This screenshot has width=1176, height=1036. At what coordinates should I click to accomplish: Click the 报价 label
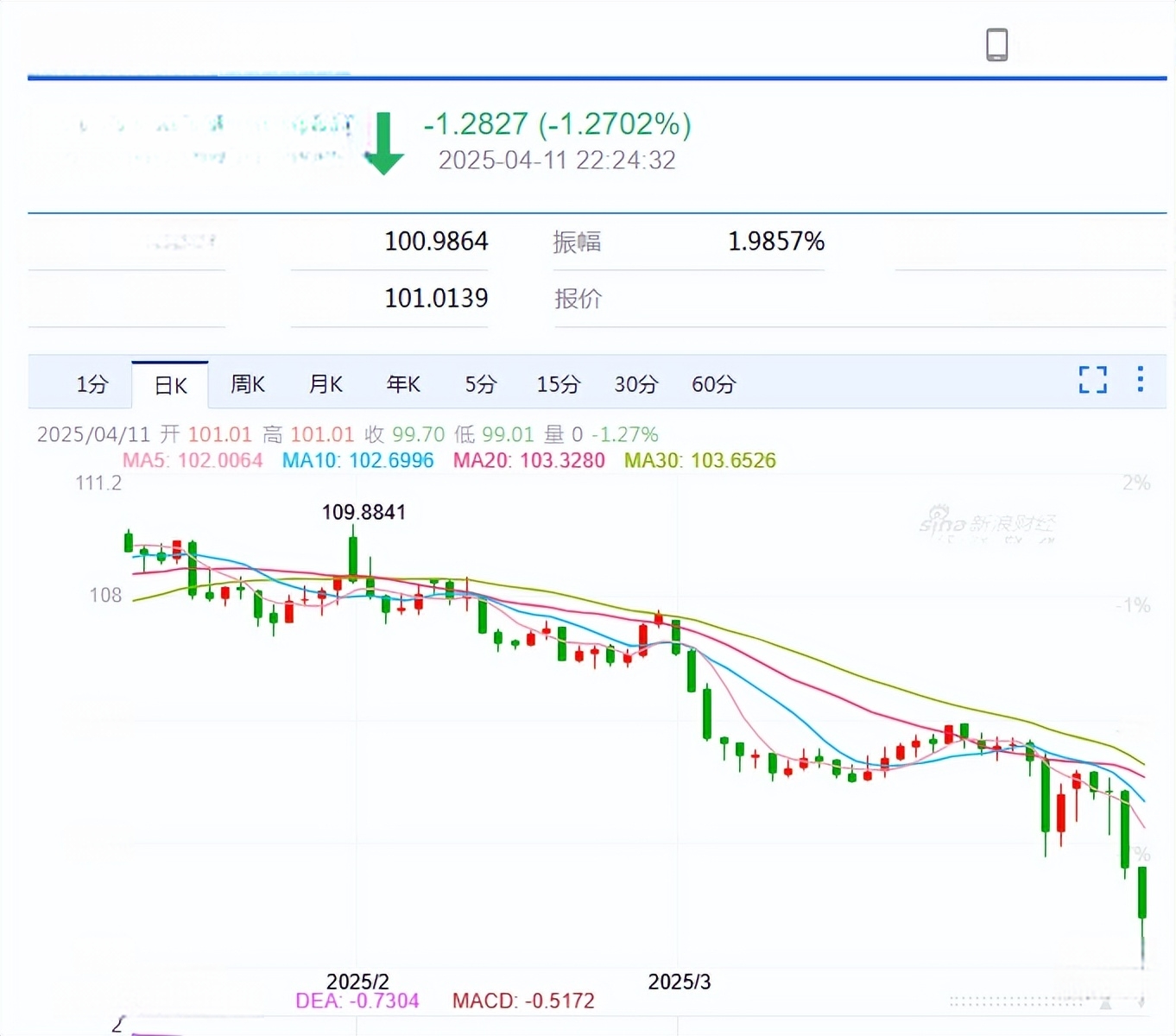pos(578,299)
